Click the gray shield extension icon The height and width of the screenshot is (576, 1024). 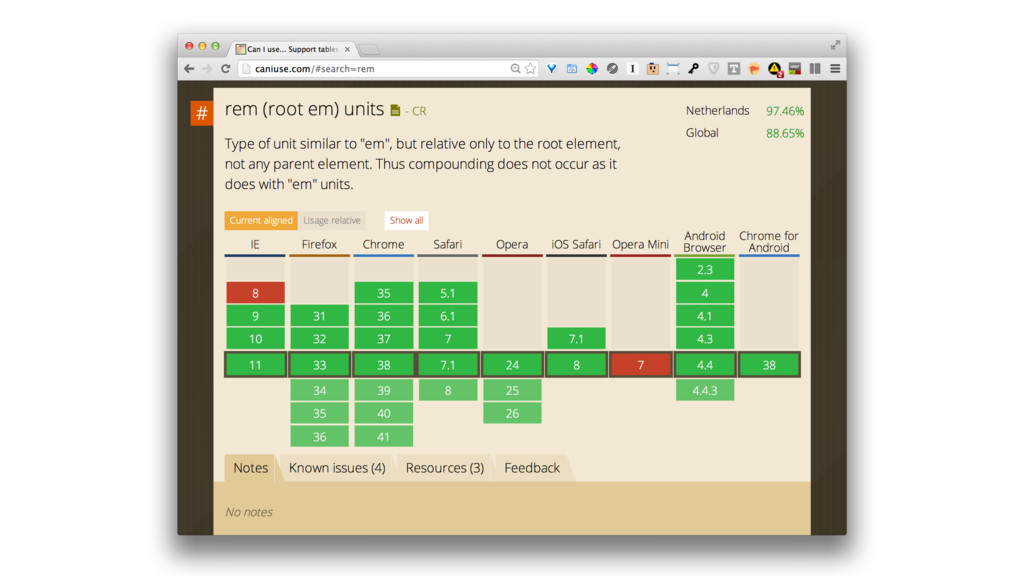coord(714,69)
